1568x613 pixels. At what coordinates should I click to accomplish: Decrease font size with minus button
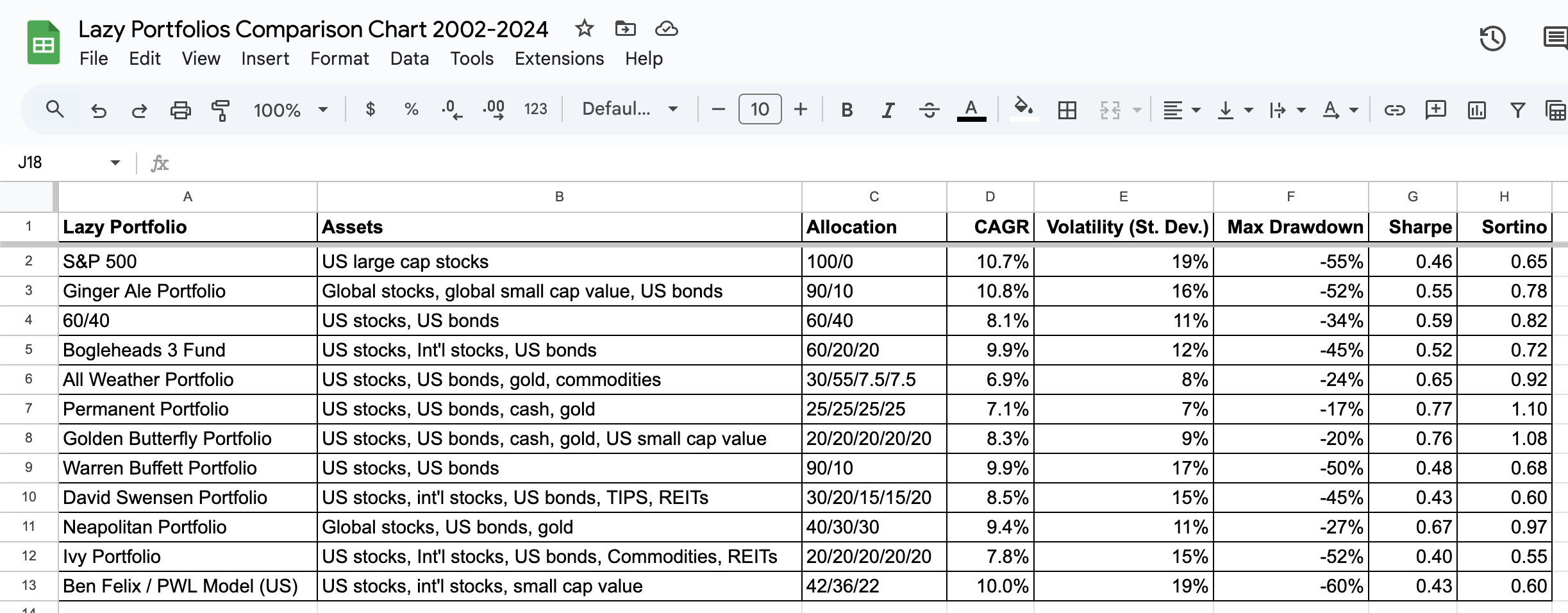point(719,110)
